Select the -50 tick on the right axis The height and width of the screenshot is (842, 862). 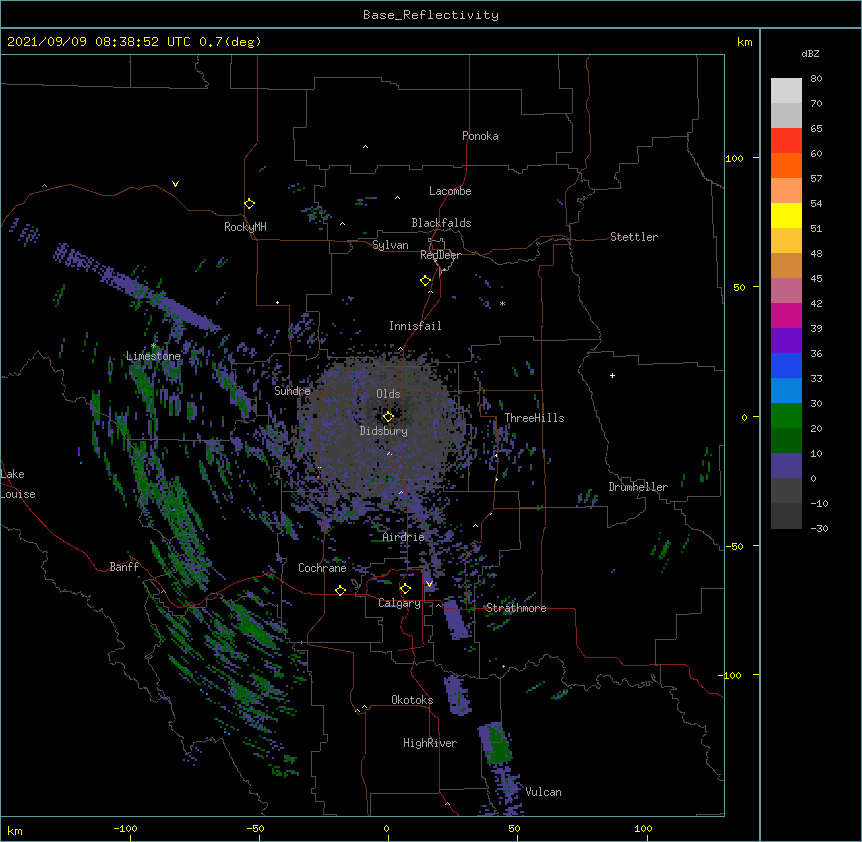[735, 546]
